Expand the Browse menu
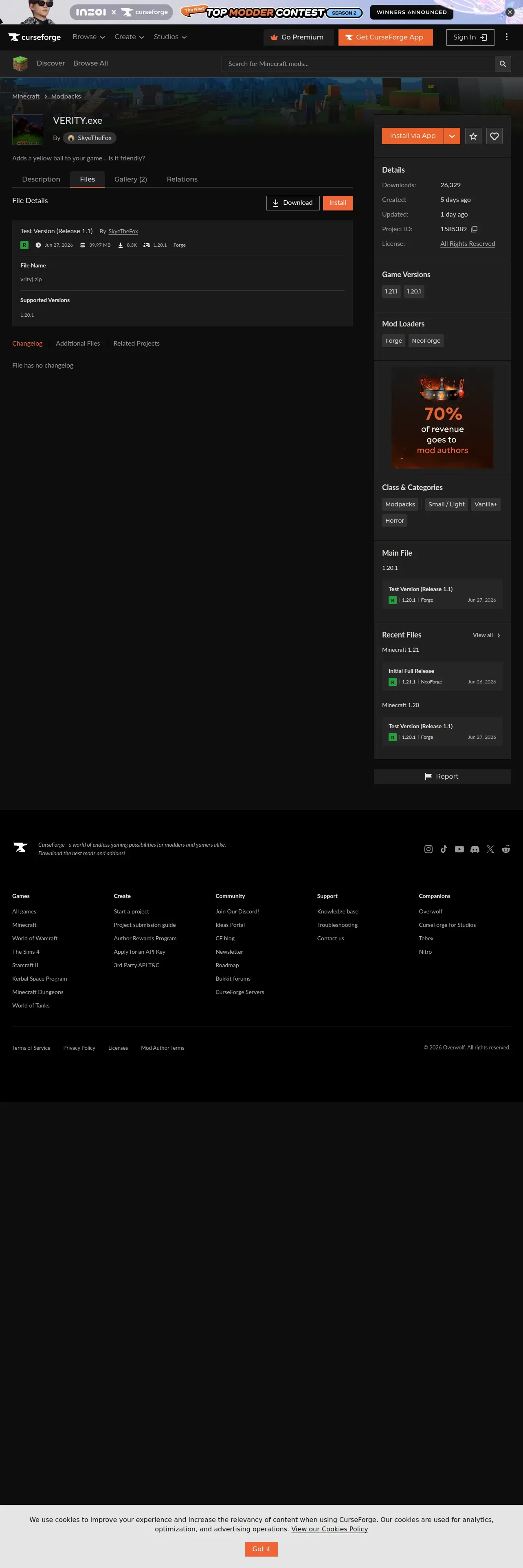523x1568 pixels. point(89,37)
